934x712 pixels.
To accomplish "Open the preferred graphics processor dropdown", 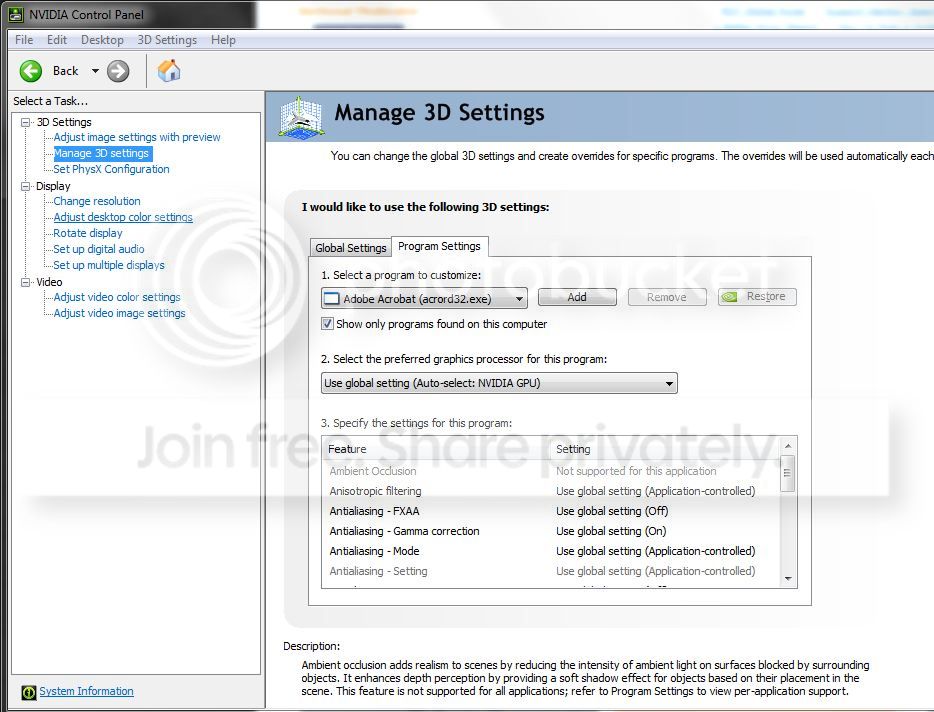I will click(x=669, y=383).
